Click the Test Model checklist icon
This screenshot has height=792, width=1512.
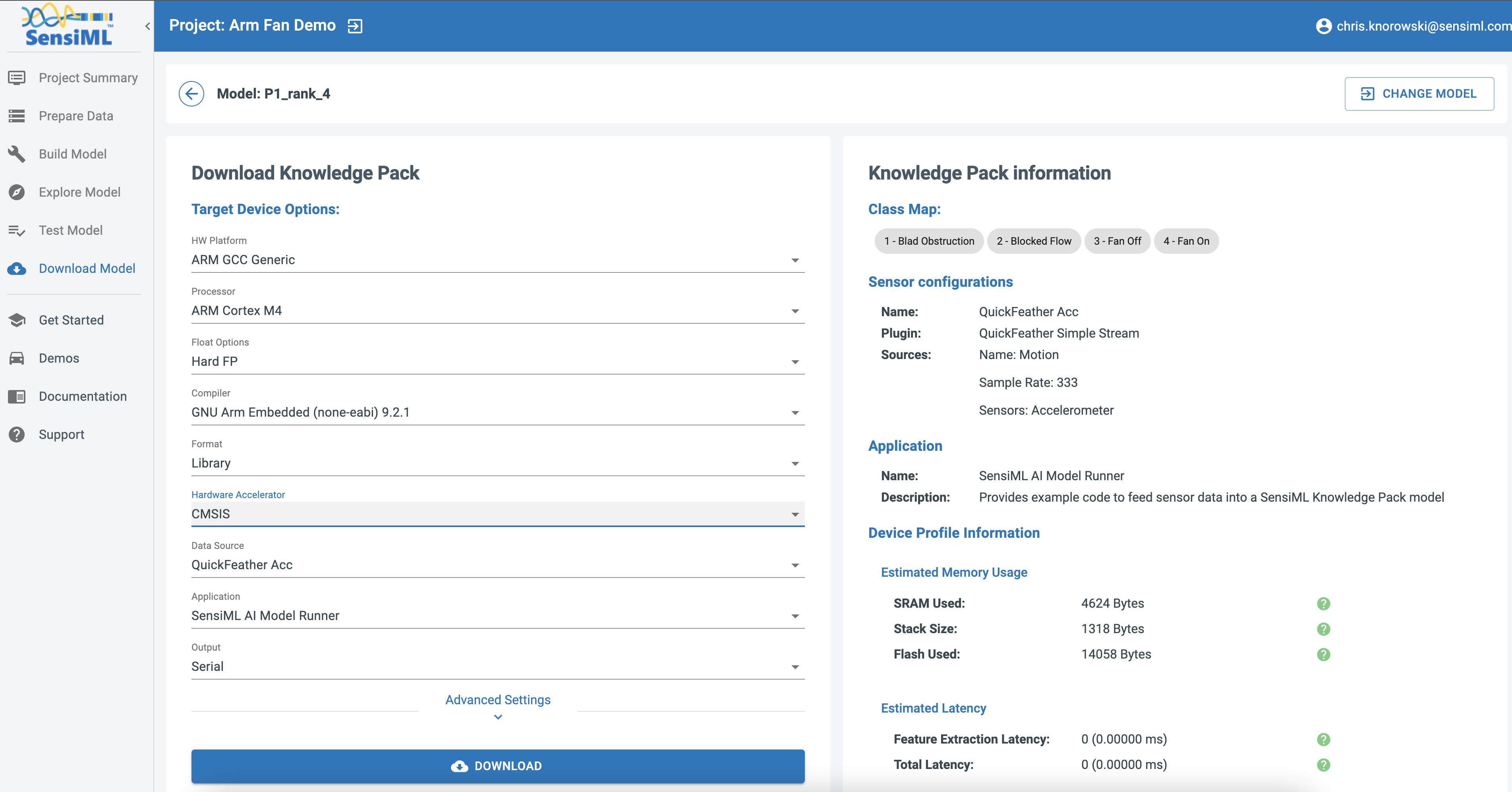point(16,230)
